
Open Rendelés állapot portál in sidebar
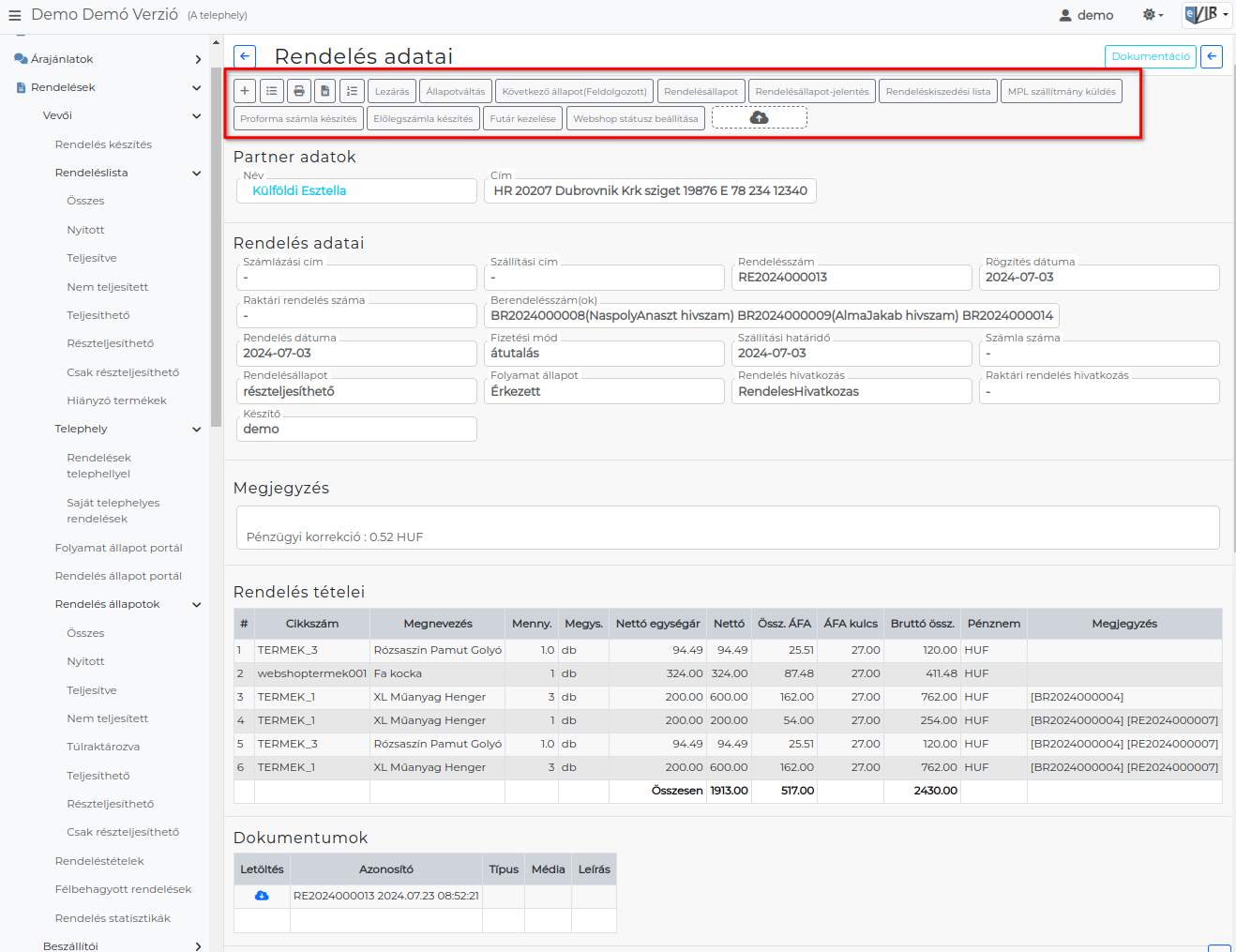[x=118, y=576]
